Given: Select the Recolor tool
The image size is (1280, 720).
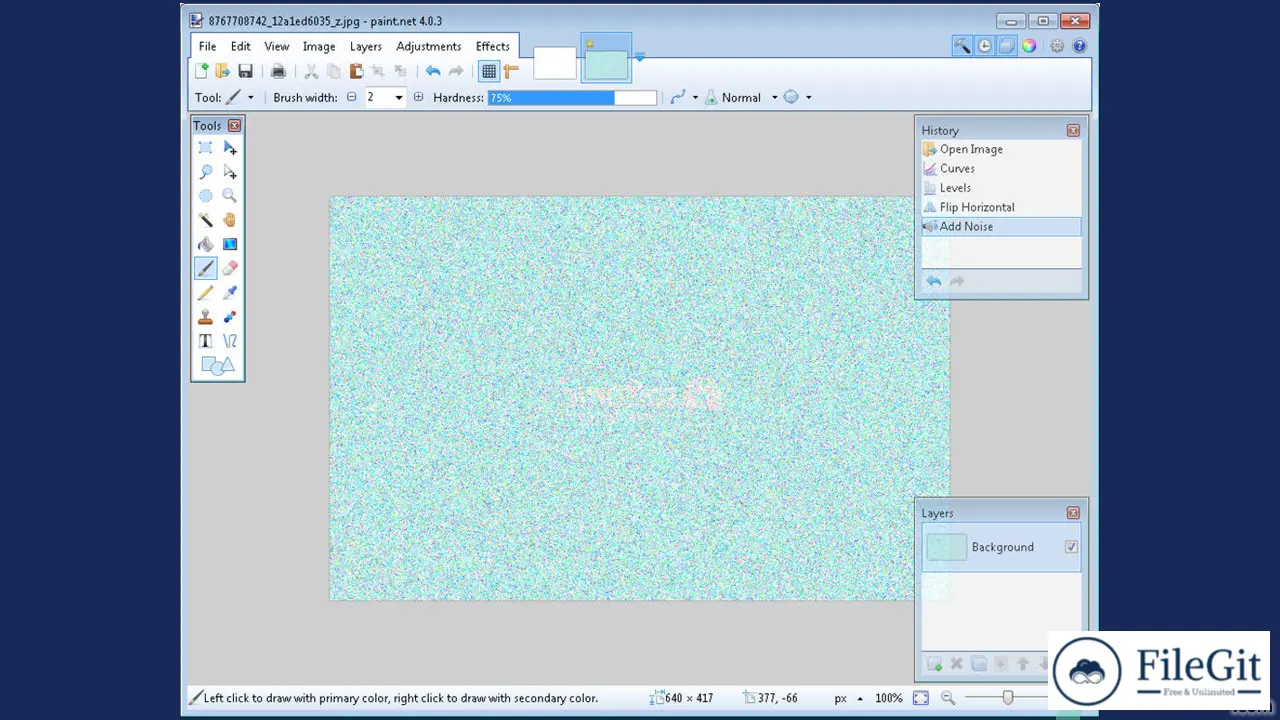Looking at the screenshot, I should pyautogui.click(x=230, y=316).
